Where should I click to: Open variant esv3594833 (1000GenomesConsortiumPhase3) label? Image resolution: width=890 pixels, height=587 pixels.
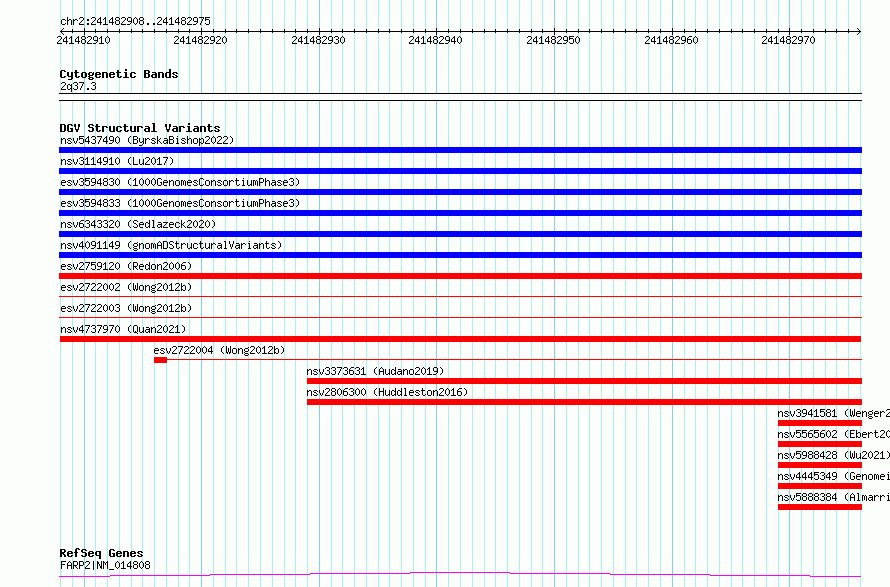[180, 203]
